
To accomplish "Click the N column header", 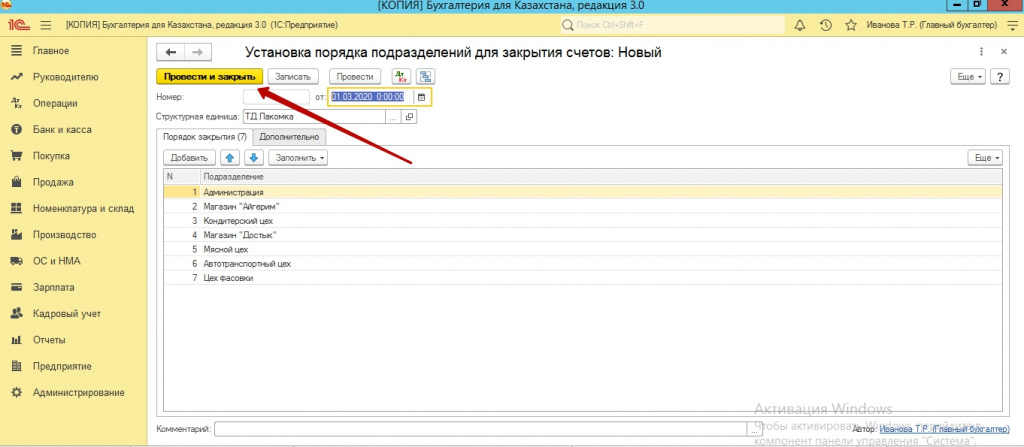I will click(182, 177).
